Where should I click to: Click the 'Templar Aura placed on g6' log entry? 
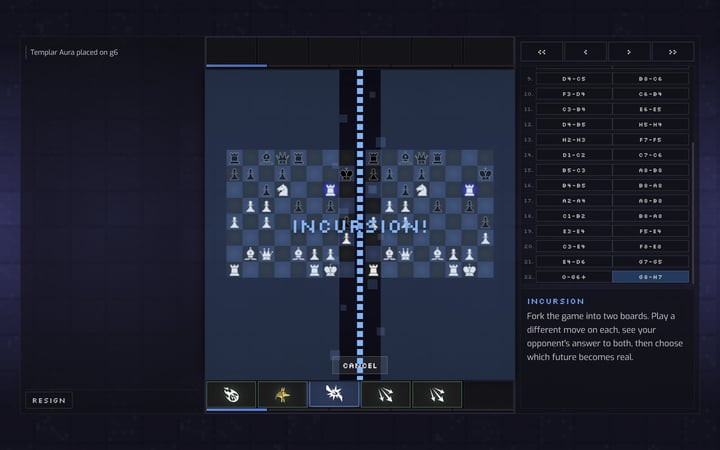tap(74, 52)
